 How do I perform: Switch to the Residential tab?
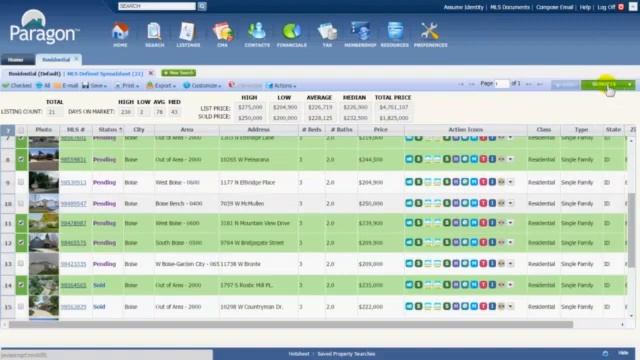click(56, 60)
